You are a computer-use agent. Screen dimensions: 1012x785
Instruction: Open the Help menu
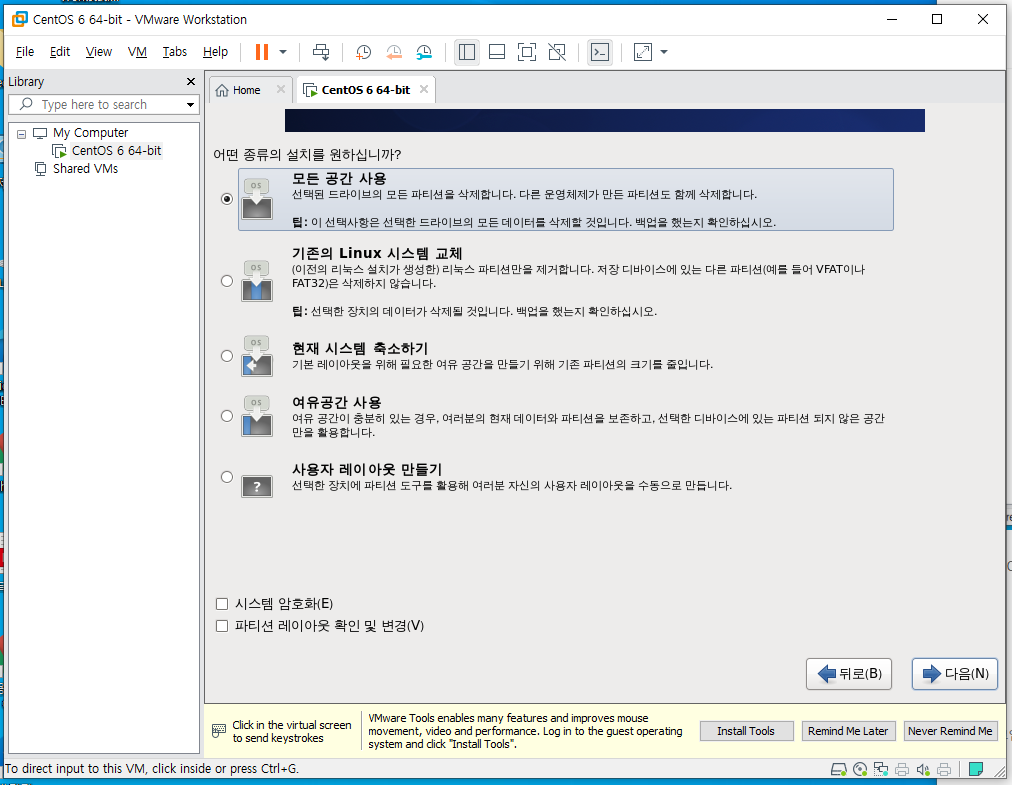(215, 52)
